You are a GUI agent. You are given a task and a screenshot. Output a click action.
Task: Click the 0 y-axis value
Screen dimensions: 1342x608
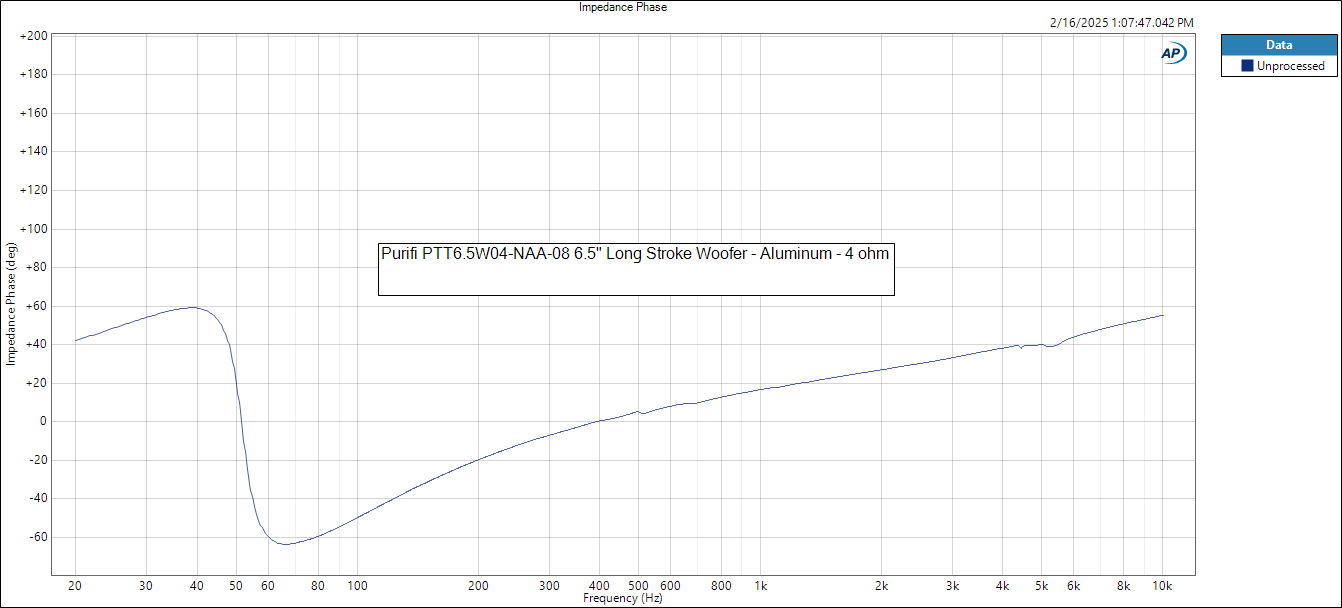(43, 421)
